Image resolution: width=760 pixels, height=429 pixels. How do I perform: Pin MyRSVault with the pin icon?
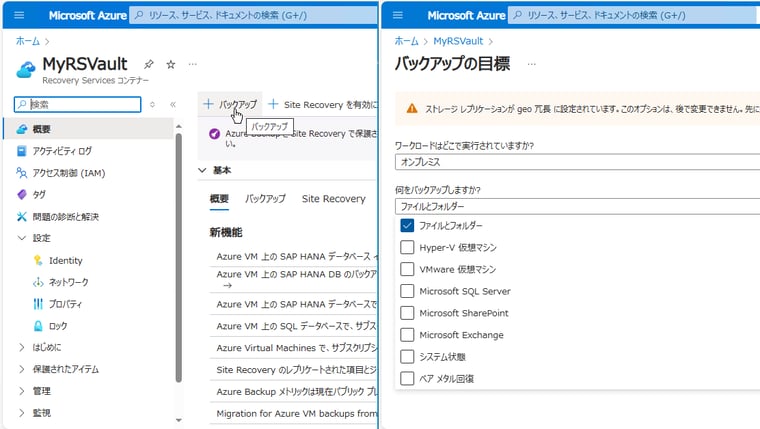click(149, 64)
